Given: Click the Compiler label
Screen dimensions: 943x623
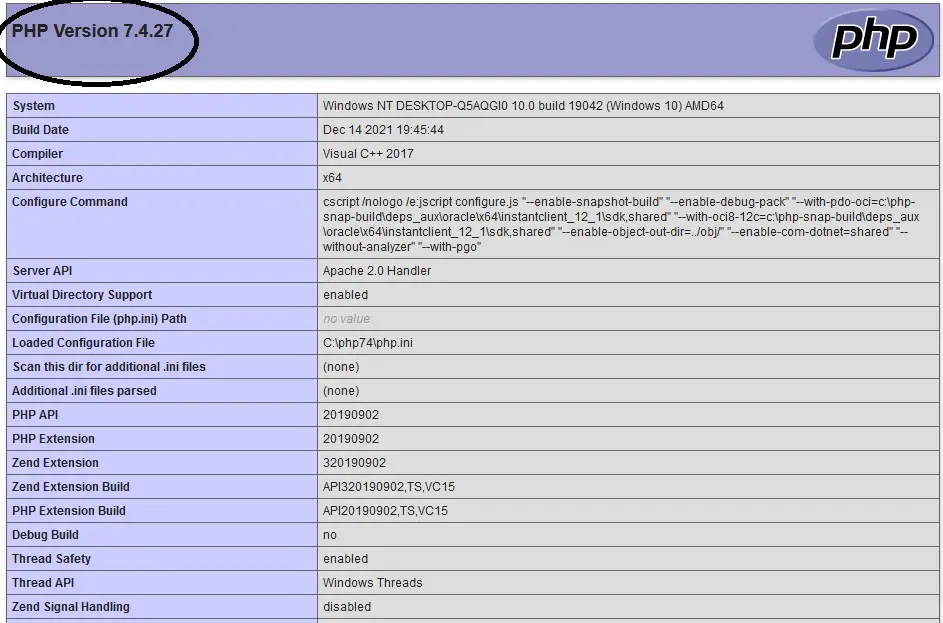Looking at the screenshot, I should point(37,154).
